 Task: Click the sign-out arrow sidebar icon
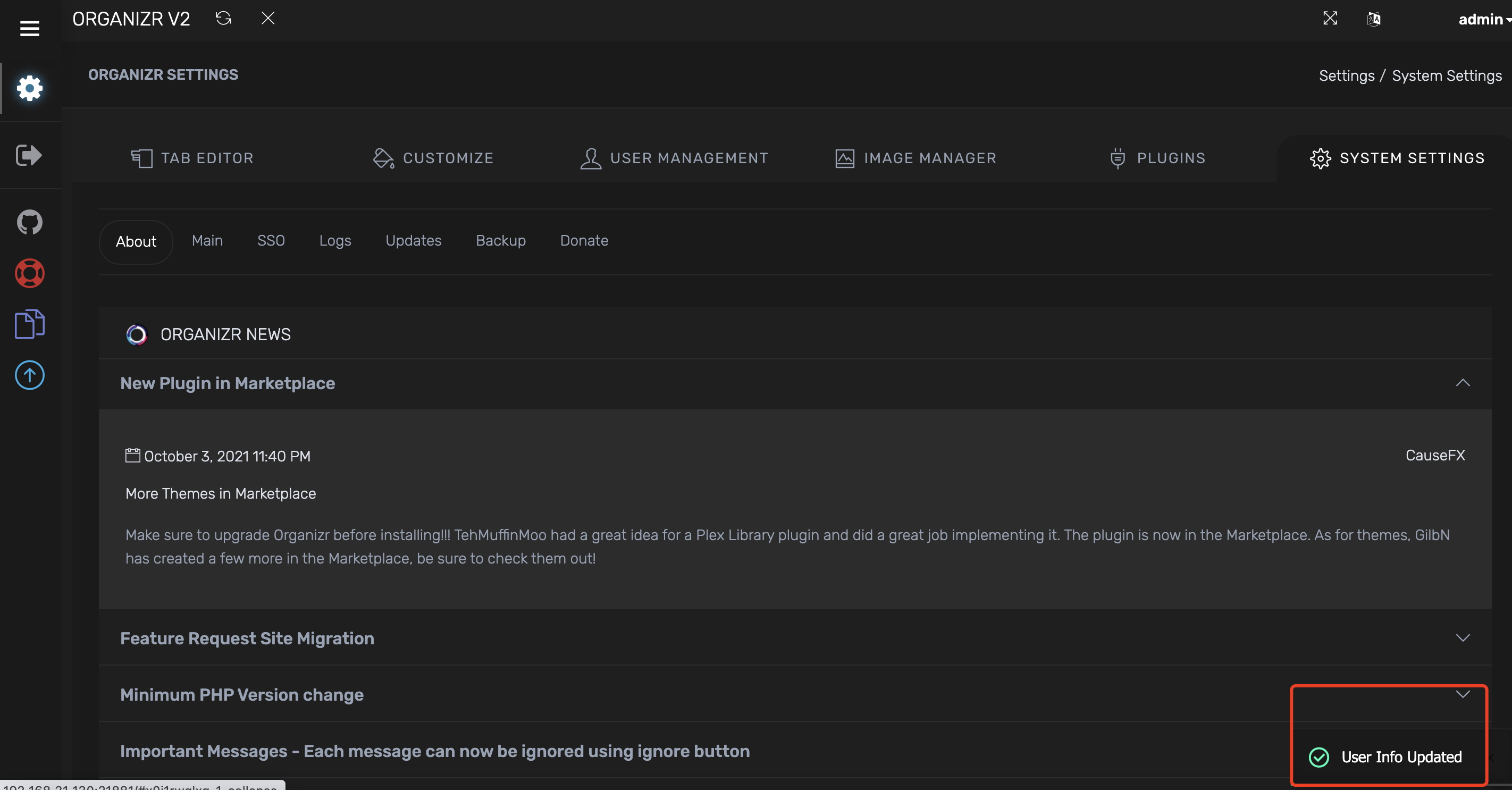pyautogui.click(x=29, y=155)
